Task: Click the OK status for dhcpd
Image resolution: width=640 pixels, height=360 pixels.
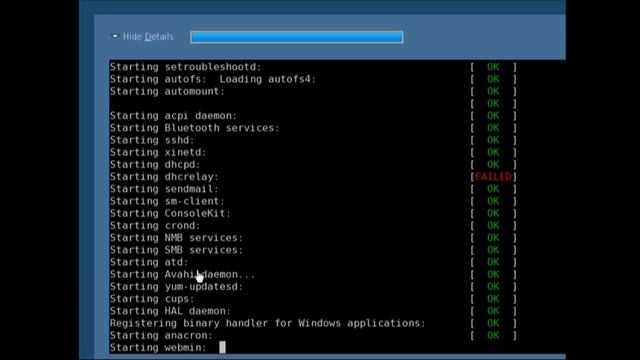Action: tap(493, 165)
